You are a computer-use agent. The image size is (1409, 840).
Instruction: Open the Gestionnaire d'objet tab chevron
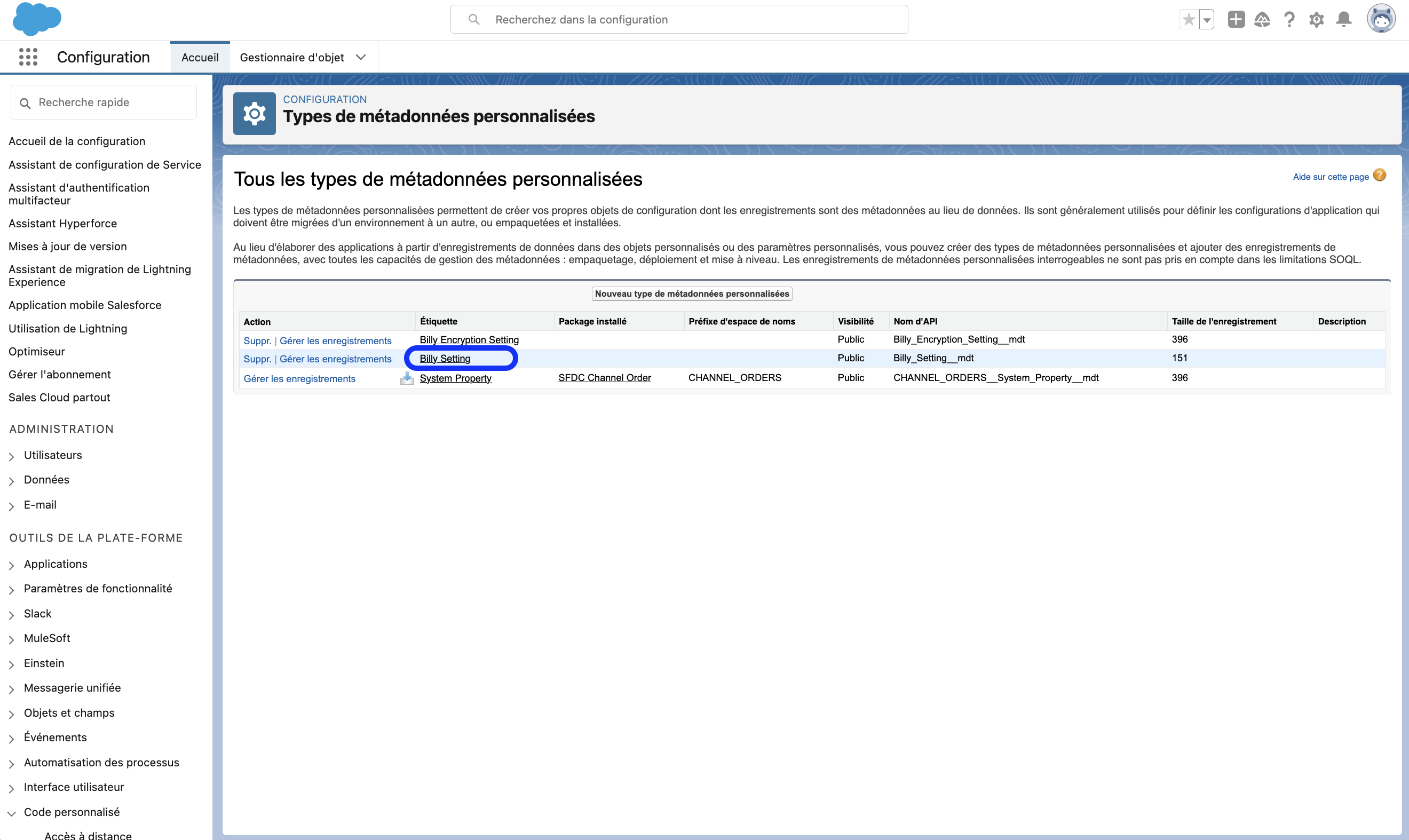[x=361, y=57]
